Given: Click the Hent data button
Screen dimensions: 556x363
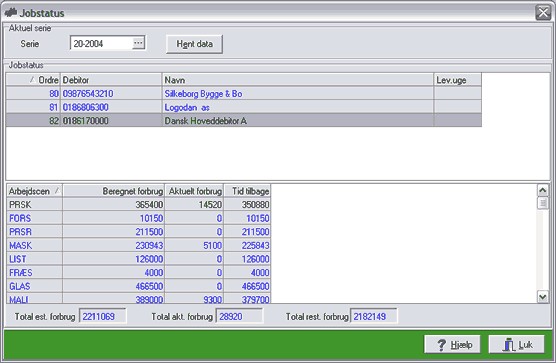Looking at the screenshot, I should click(x=194, y=44).
